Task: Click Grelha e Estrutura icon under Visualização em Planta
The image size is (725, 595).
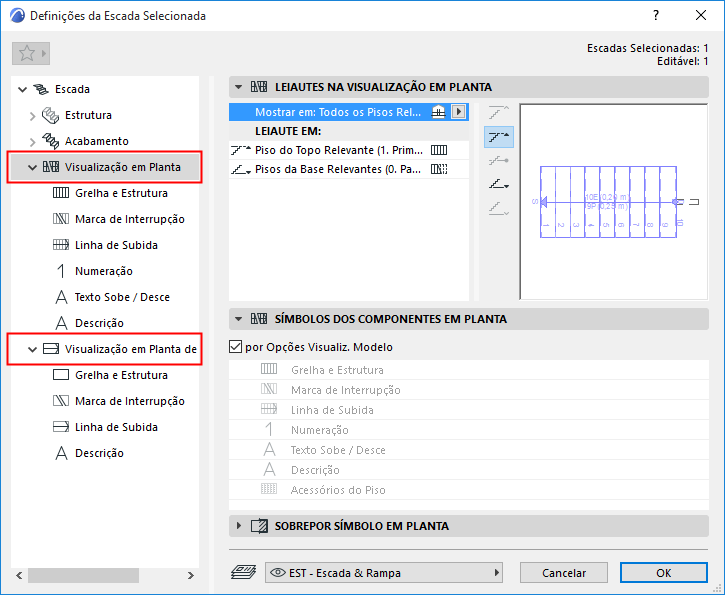Action: tap(61, 193)
